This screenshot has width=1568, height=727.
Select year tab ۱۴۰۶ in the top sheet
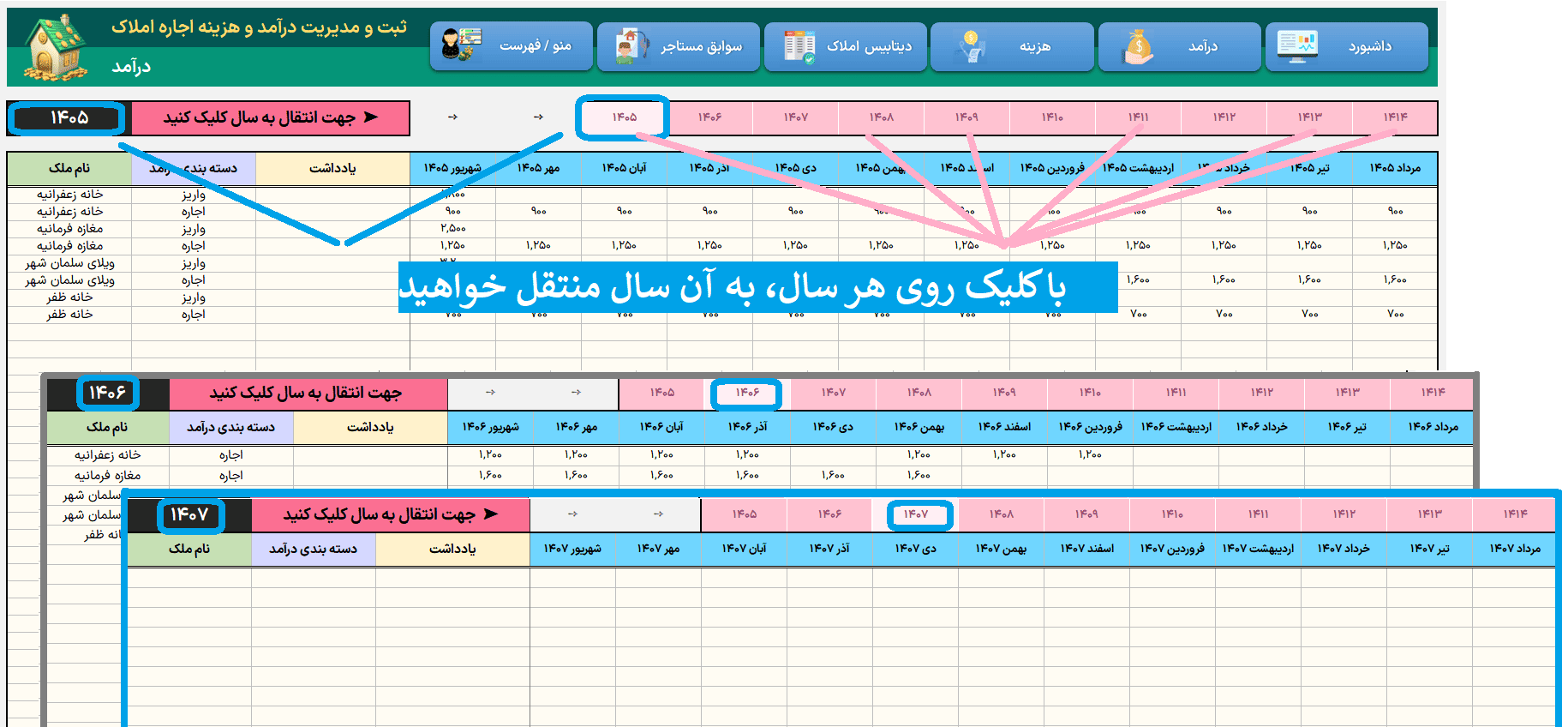(x=709, y=117)
